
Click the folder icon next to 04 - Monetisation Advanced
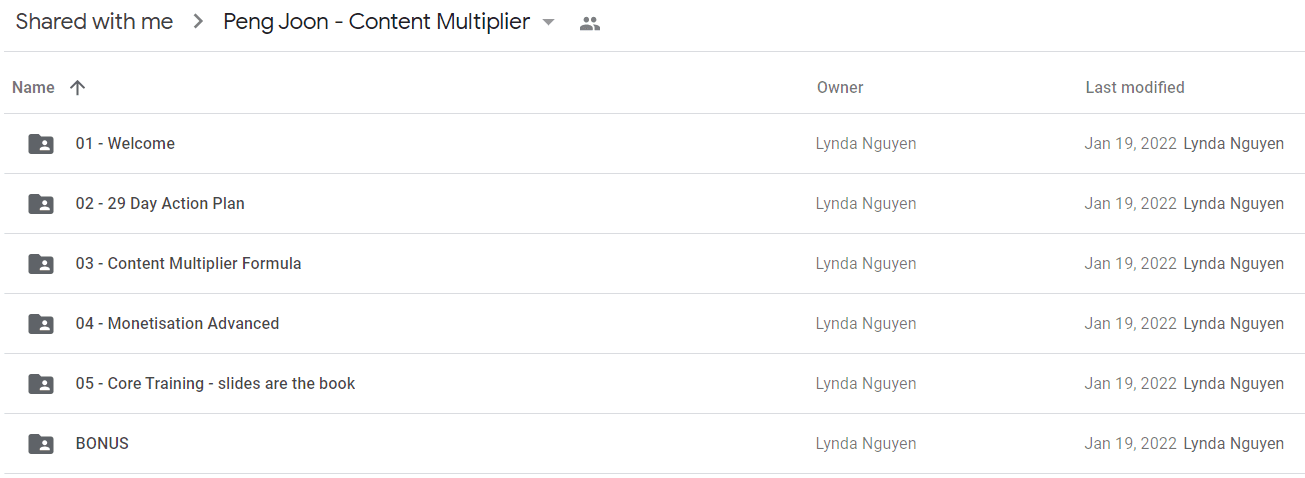[41, 324]
